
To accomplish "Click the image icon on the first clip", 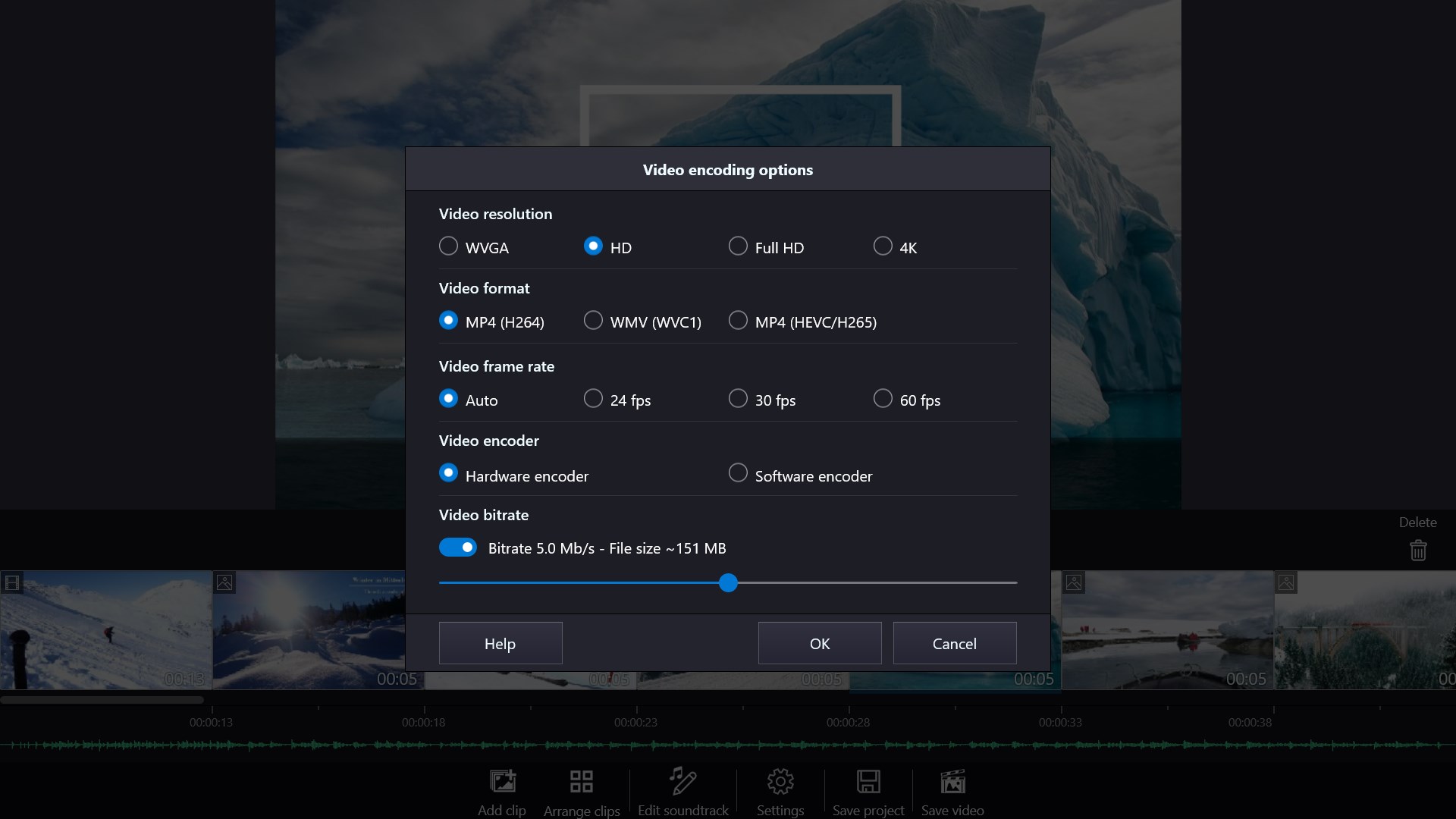I will click(x=11, y=582).
